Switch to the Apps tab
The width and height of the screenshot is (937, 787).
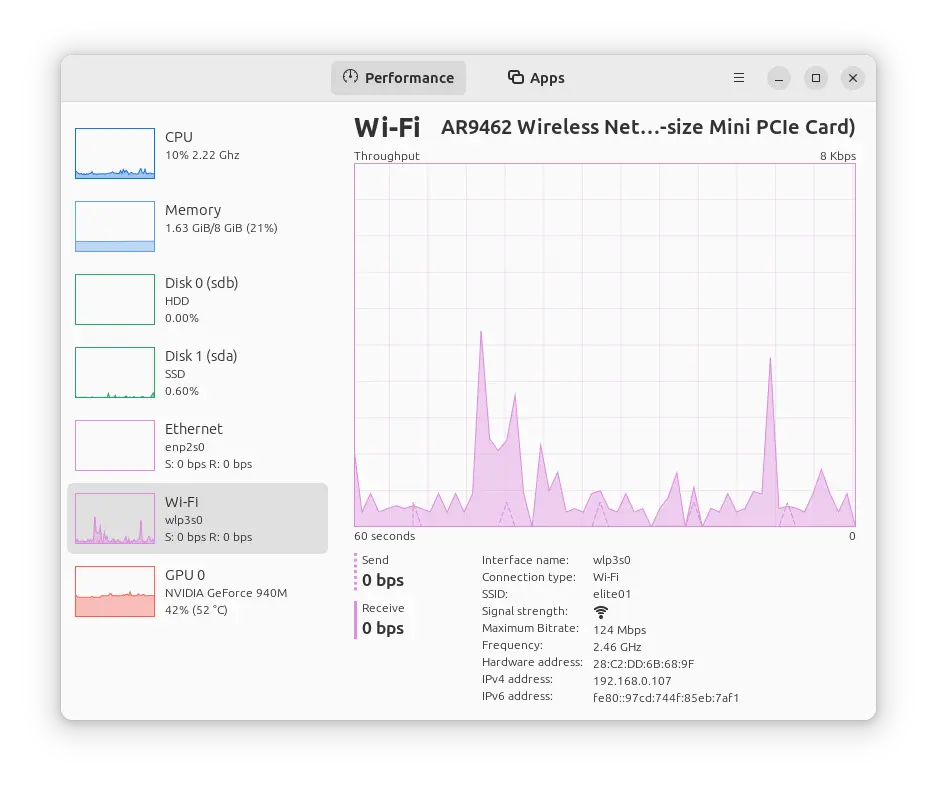(536, 78)
